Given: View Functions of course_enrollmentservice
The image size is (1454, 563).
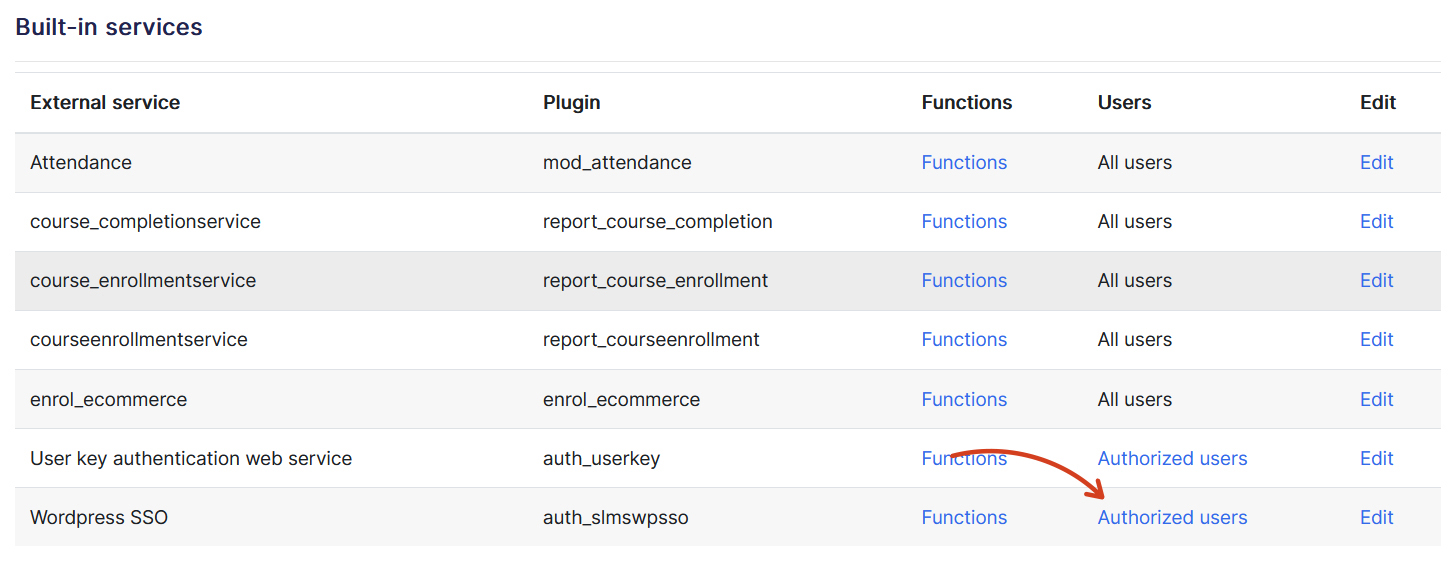Looking at the screenshot, I should [964, 280].
